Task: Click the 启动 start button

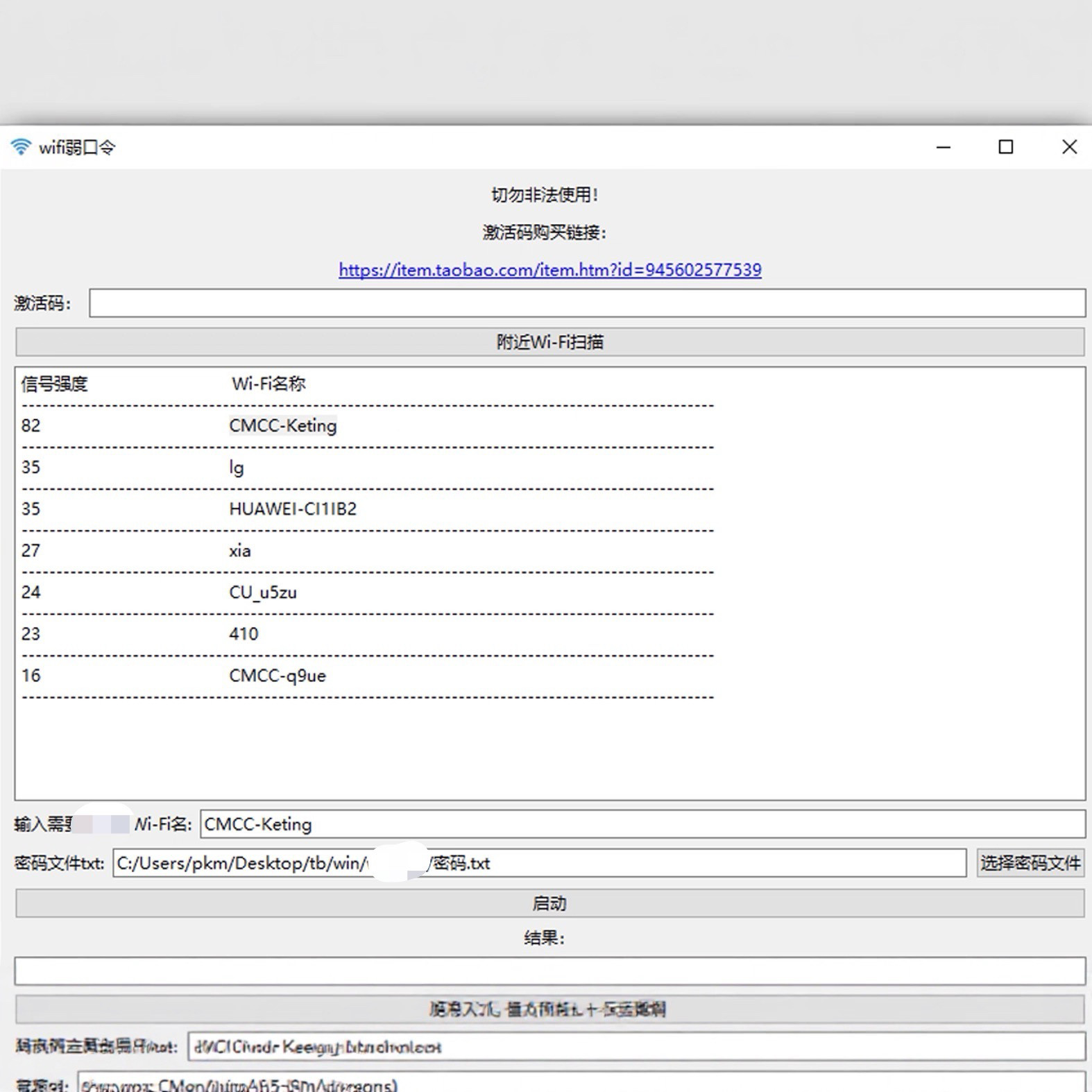Action: pyautogui.click(x=550, y=903)
